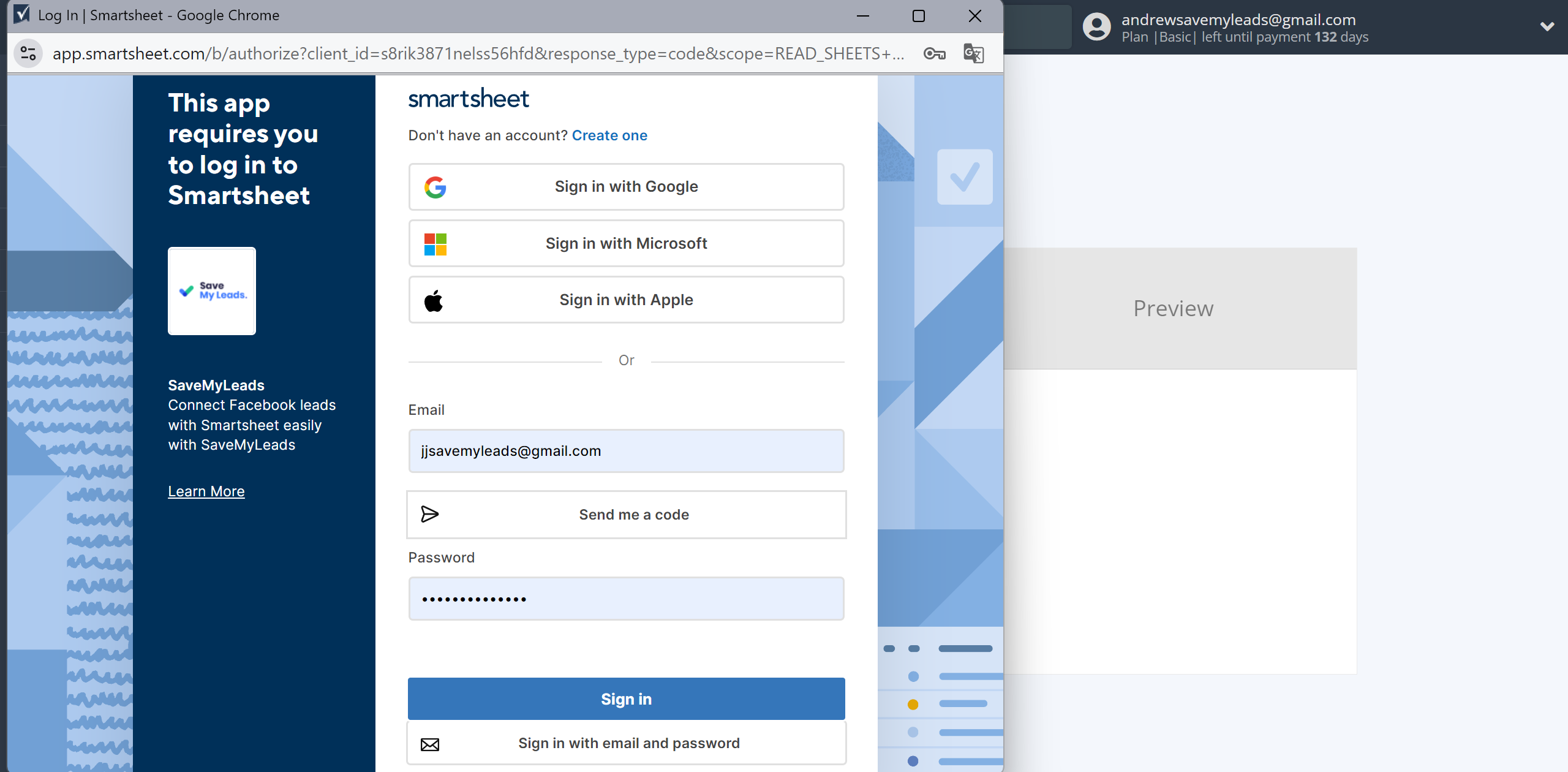
Task: Click the password key icon in address bar
Action: click(935, 54)
